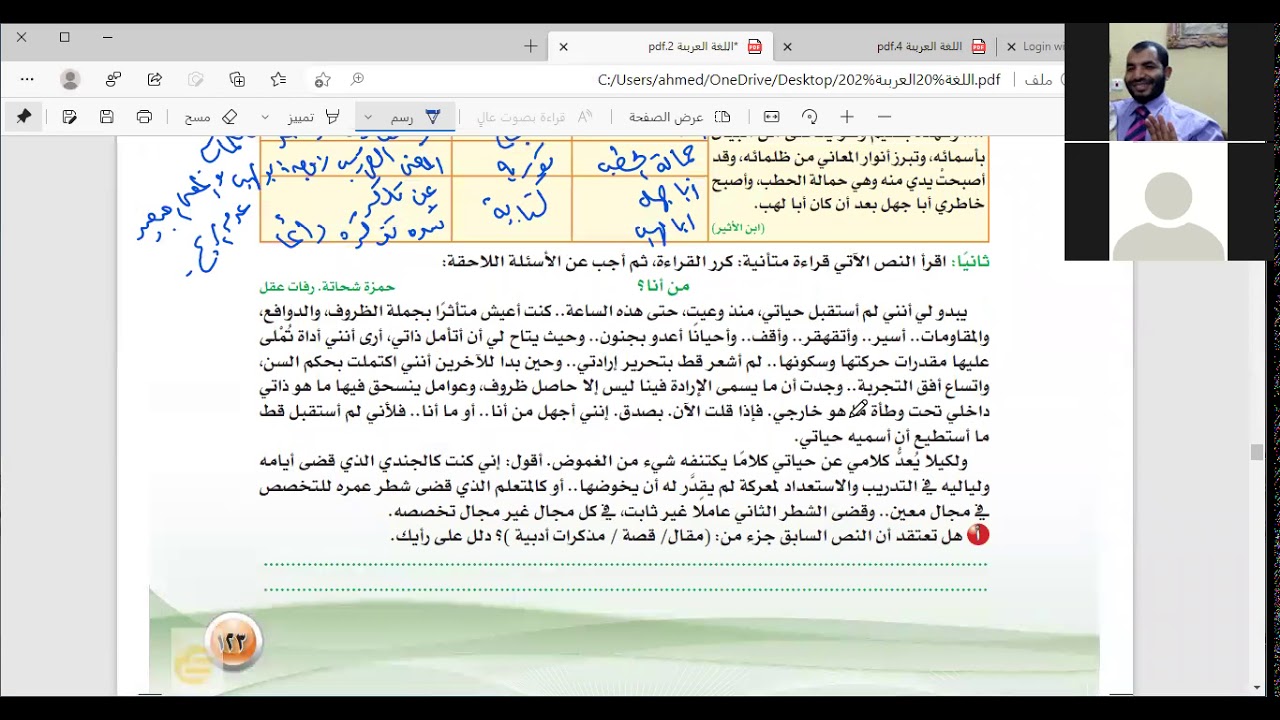Pin the PDF toolbar
This screenshot has width=1280, height=720.
pos(24,117)
